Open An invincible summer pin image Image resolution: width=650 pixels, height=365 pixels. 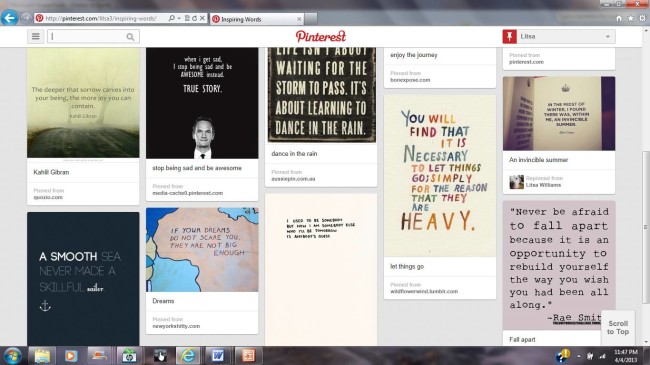(559, 113)
